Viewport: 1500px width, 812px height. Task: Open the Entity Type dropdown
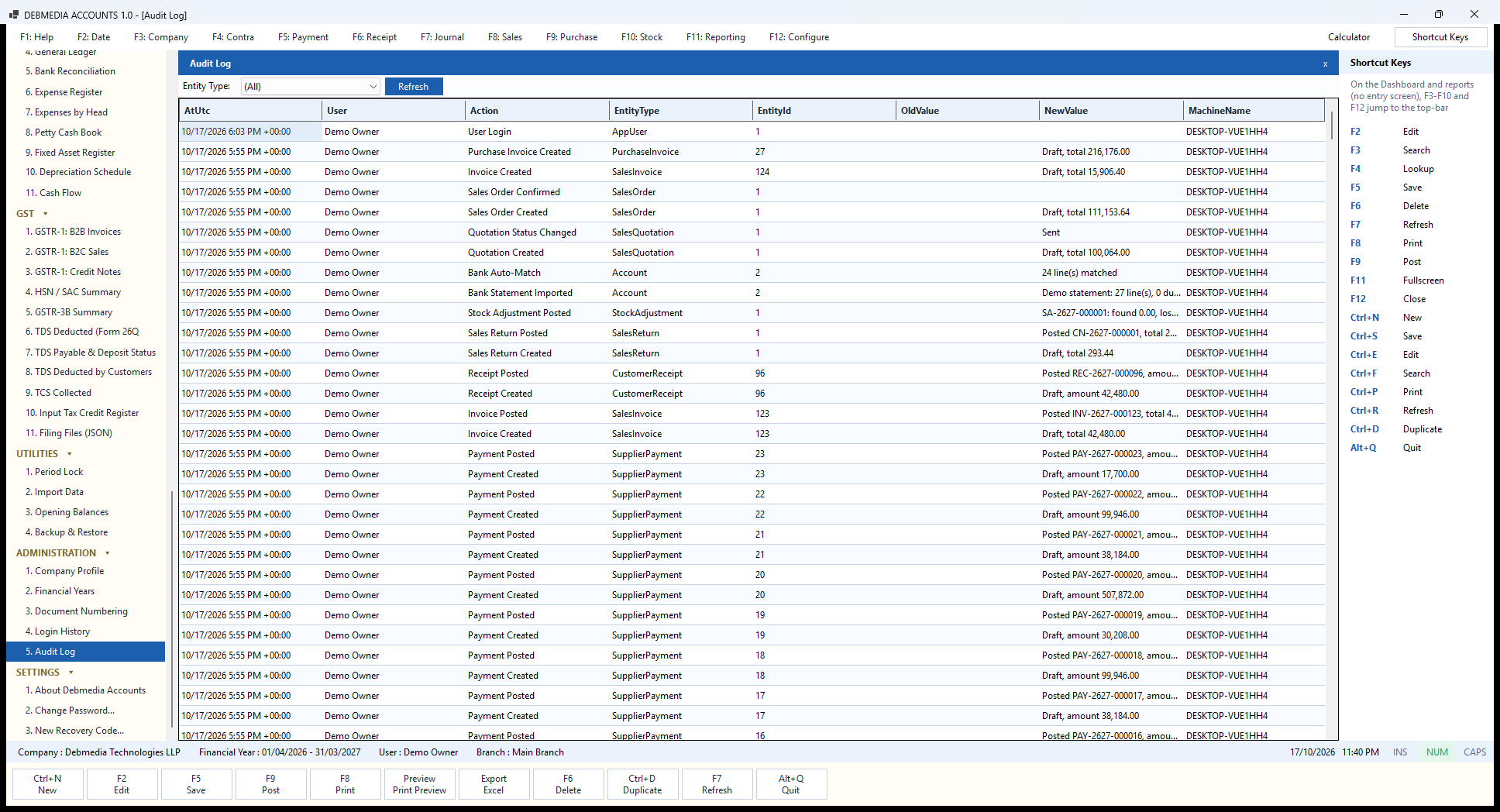pyautogui.click(x=310, y=86)
